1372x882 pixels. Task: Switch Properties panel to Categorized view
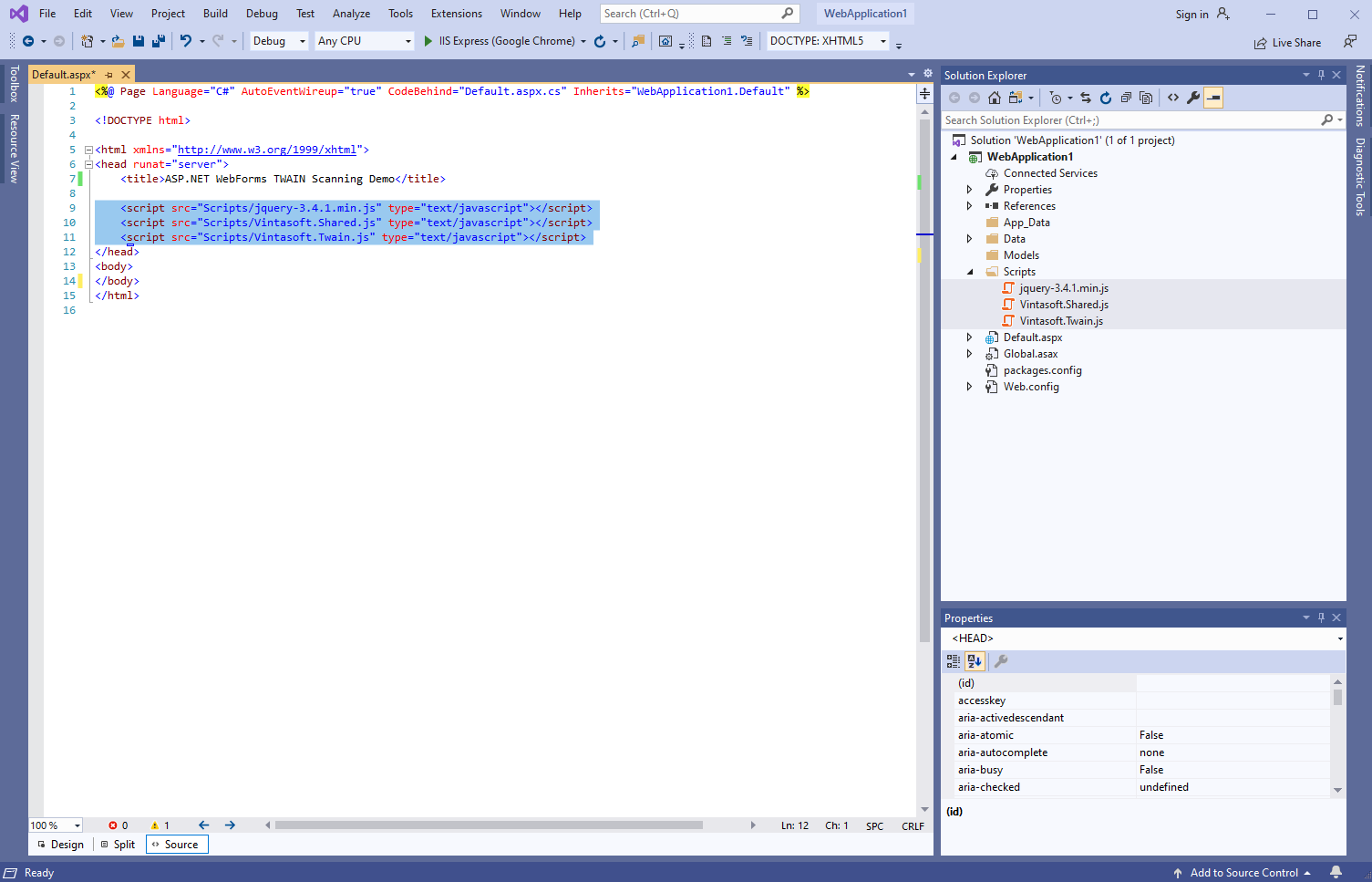pyautogui.click(x=954, y=661)
